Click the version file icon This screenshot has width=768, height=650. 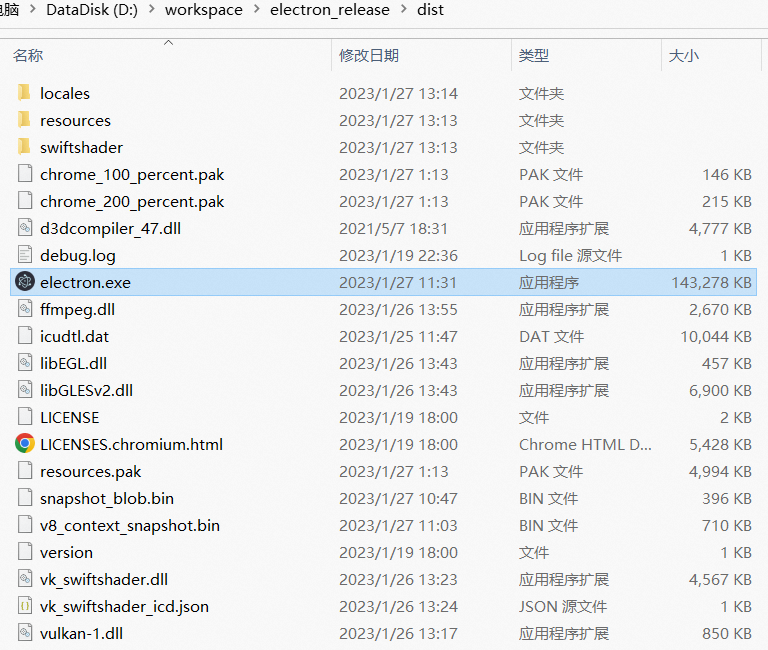pyautogui.click(x=25, y=552)
